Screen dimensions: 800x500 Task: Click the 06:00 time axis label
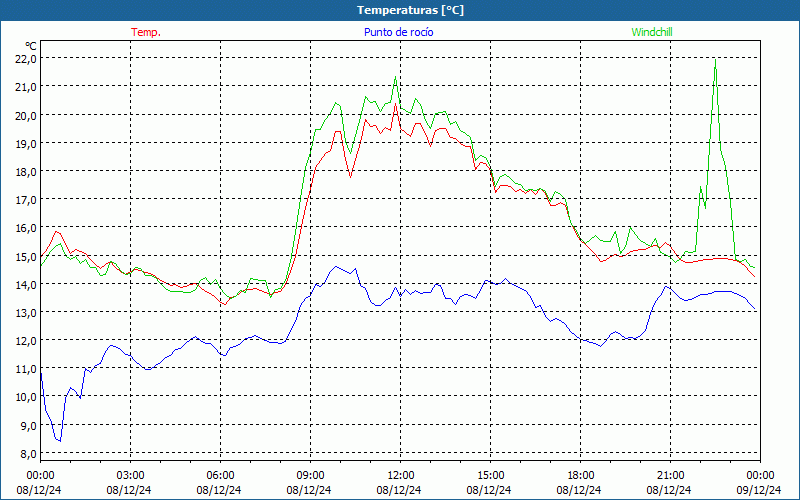click(x=220, y=476)
